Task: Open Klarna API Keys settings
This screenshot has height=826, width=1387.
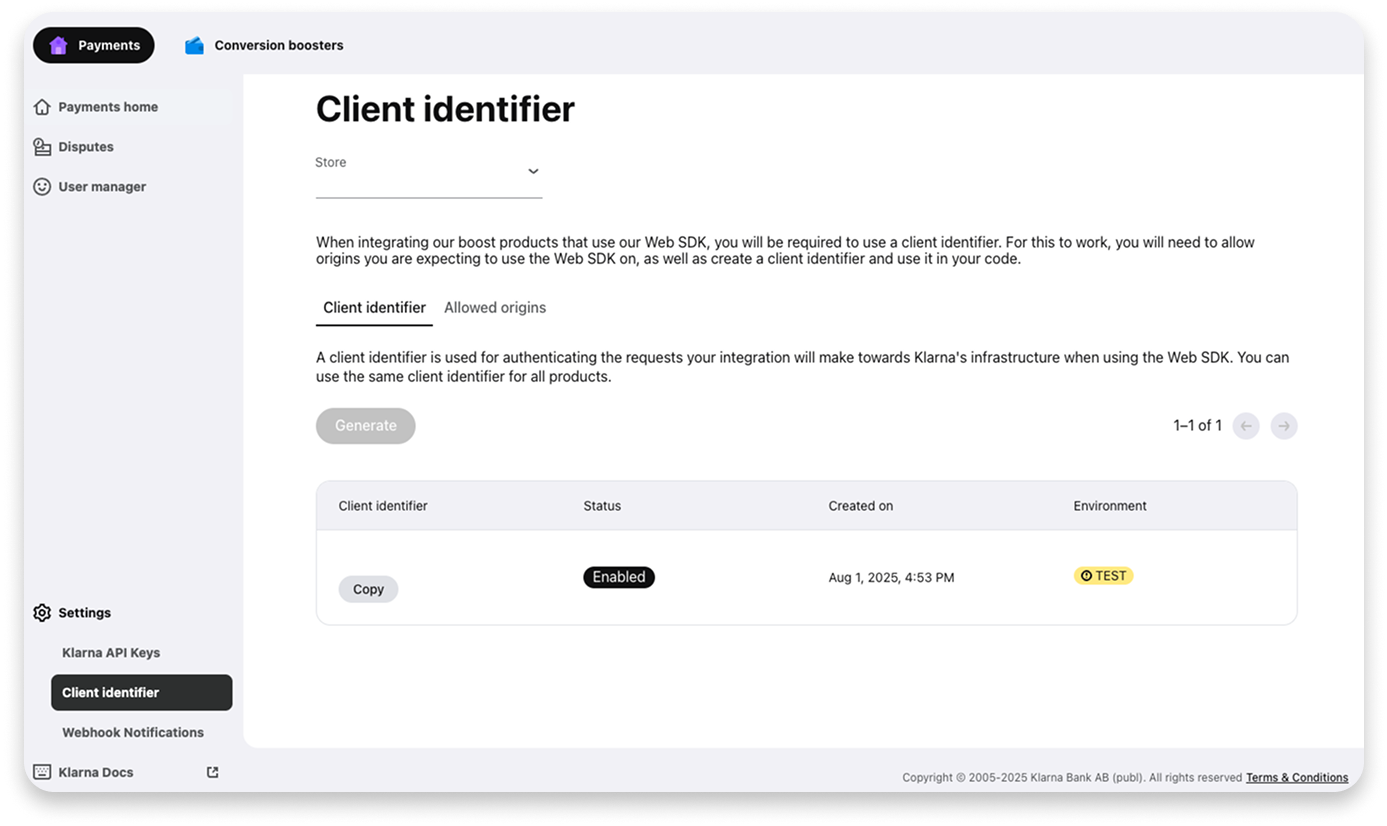Action: point(111,653)
